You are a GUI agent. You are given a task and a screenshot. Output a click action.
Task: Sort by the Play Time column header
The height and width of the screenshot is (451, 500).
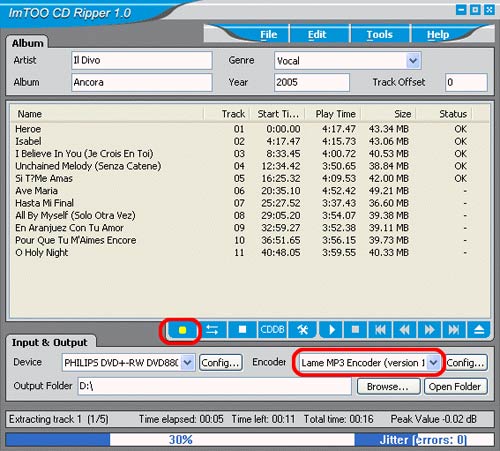[334, 114]
